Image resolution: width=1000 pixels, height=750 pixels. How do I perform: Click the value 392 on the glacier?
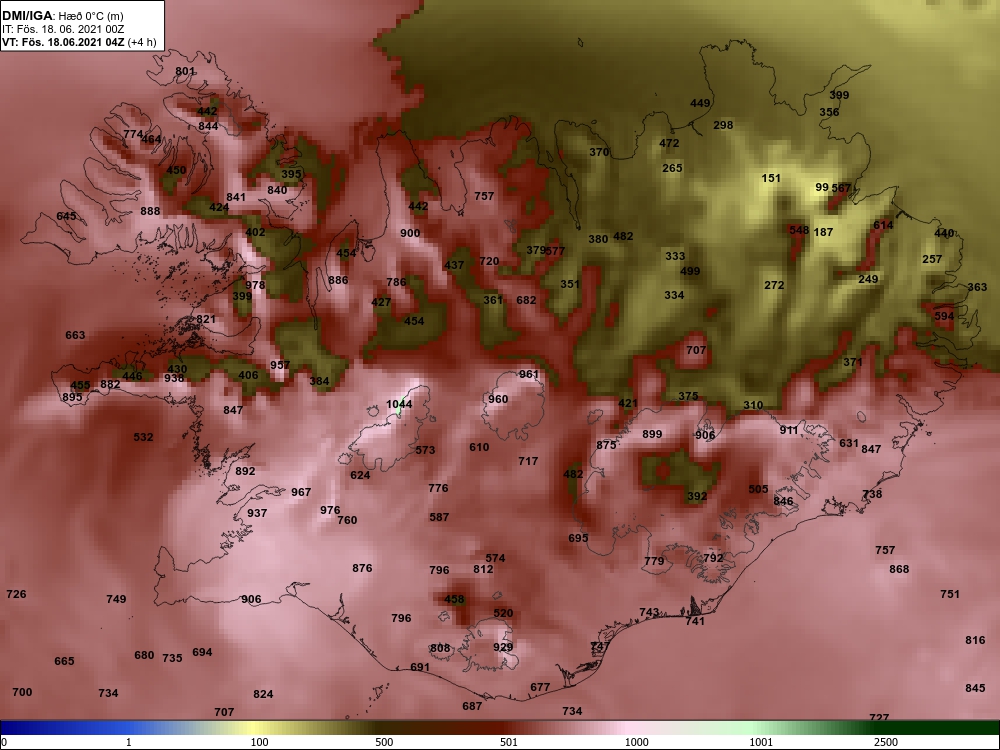tap(697, 496)
